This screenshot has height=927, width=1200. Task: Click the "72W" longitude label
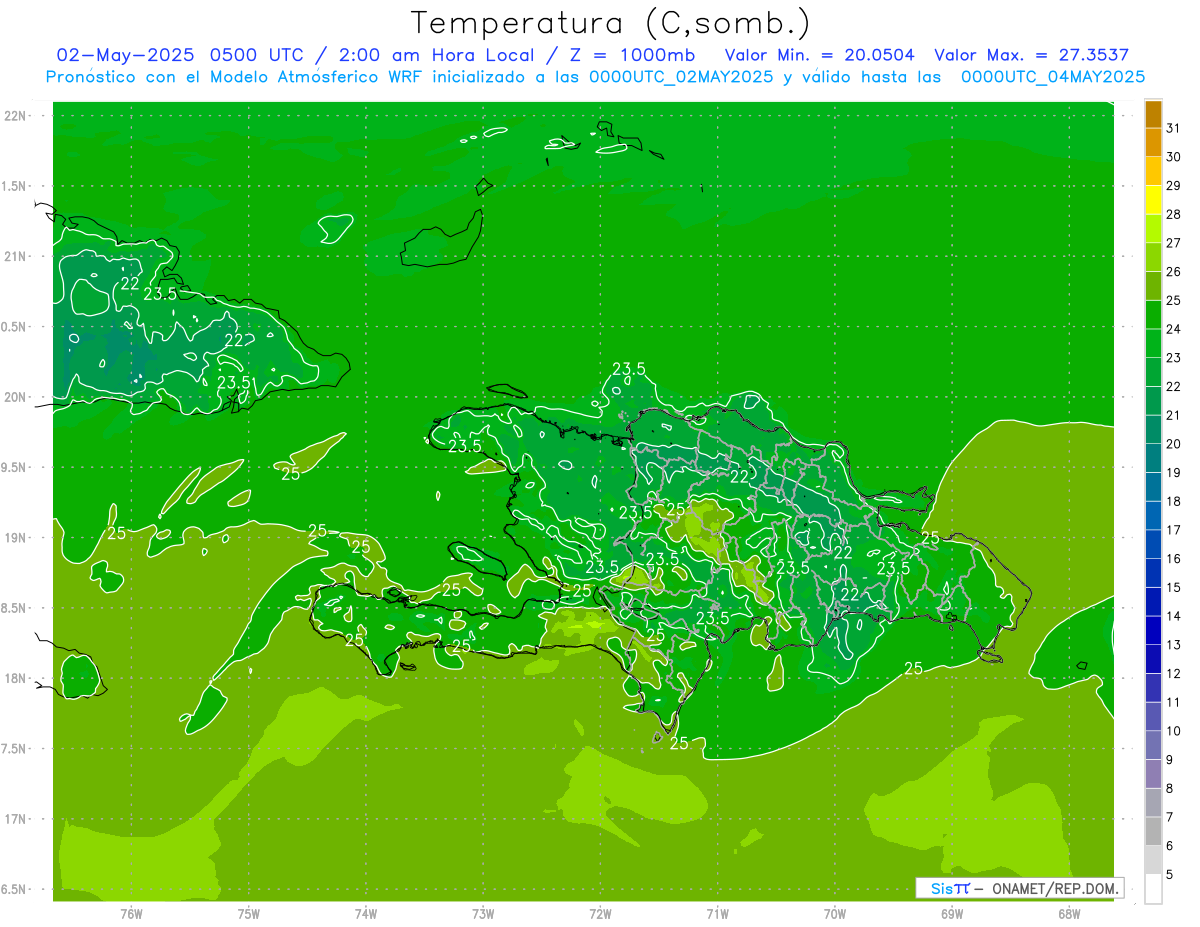[600, 914]
